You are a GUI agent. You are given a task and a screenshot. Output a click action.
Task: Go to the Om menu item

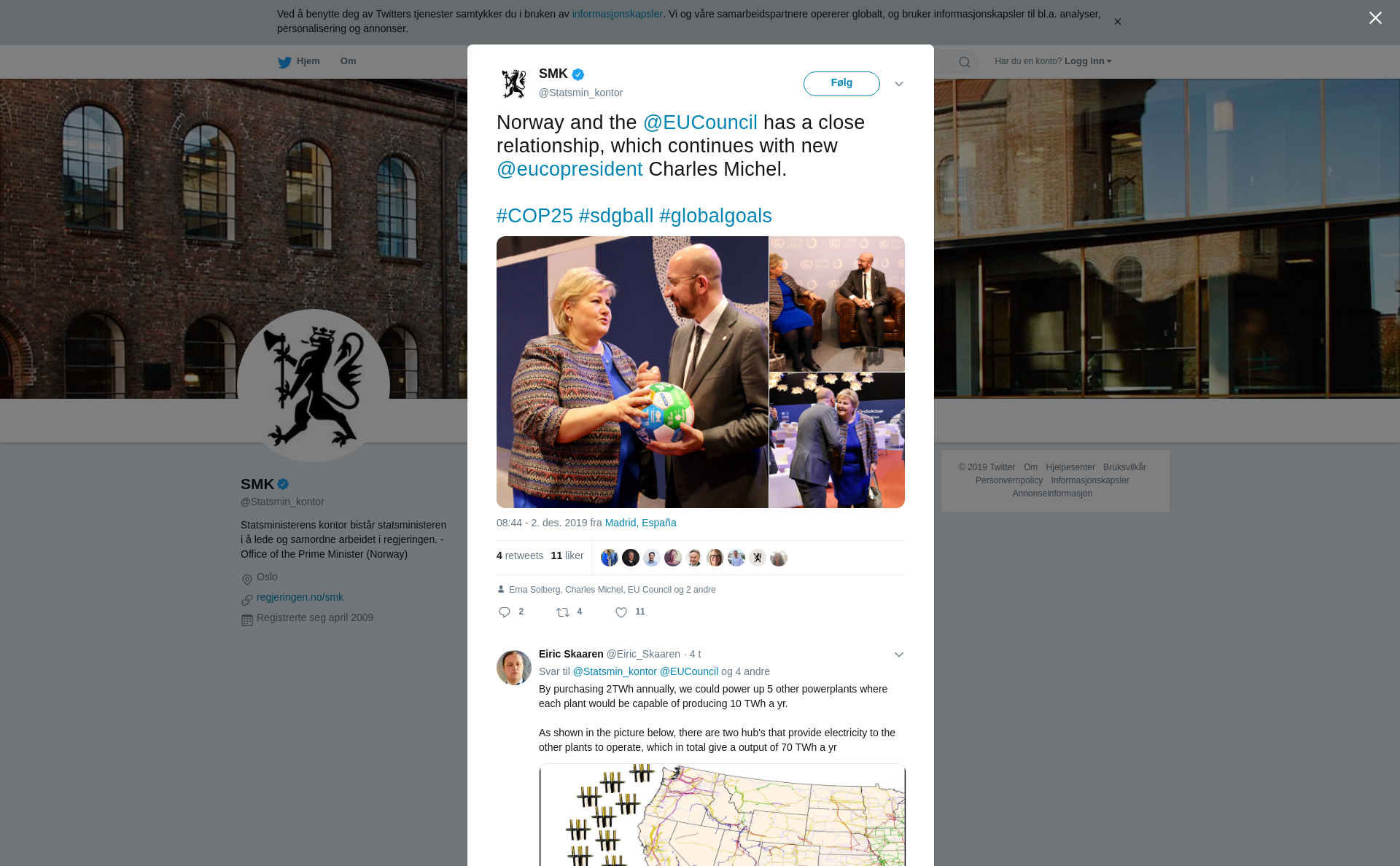[x=348, y=61]
